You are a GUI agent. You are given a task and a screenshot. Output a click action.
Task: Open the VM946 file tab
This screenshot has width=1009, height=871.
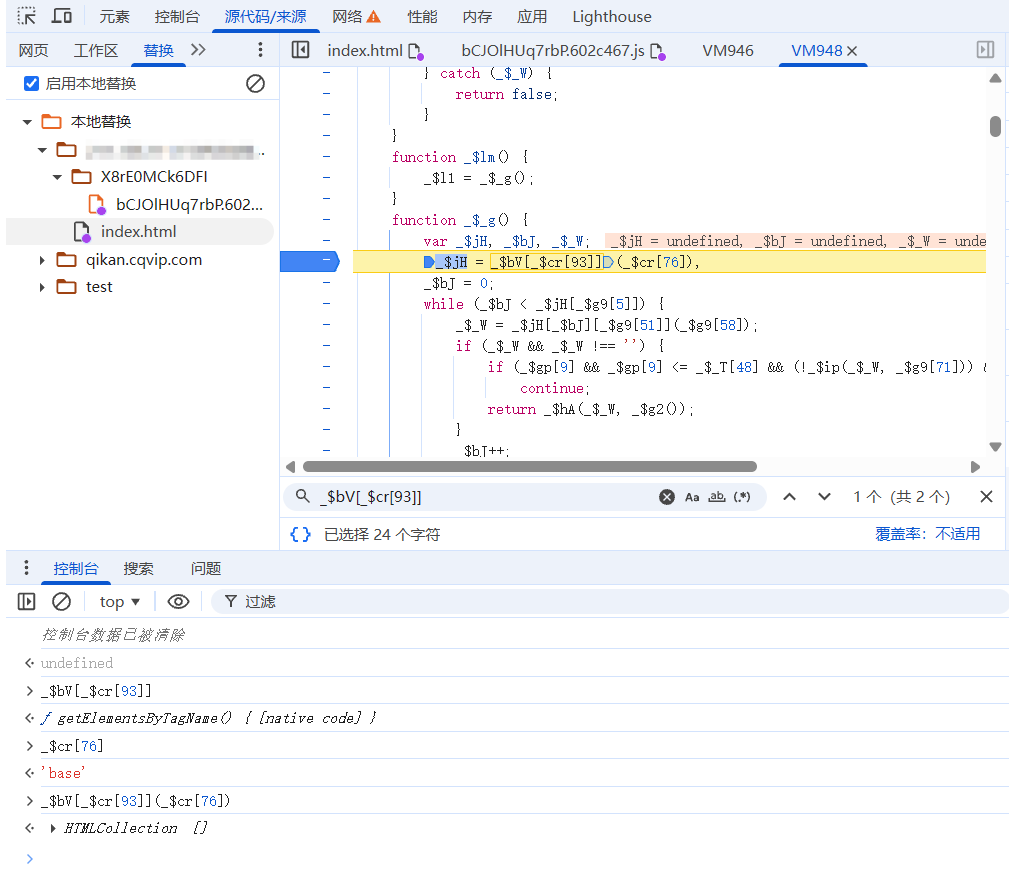click(x=727, y=50)
